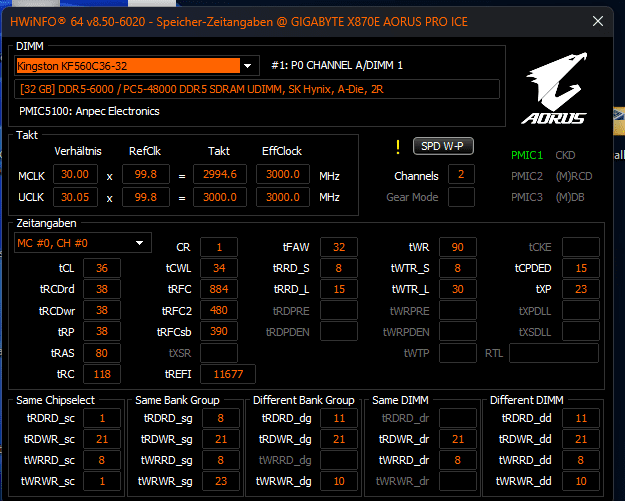Viewport: 625px width, 501px height.
Task: Click the tWR value 90
Action: click(x=458, y=247)
